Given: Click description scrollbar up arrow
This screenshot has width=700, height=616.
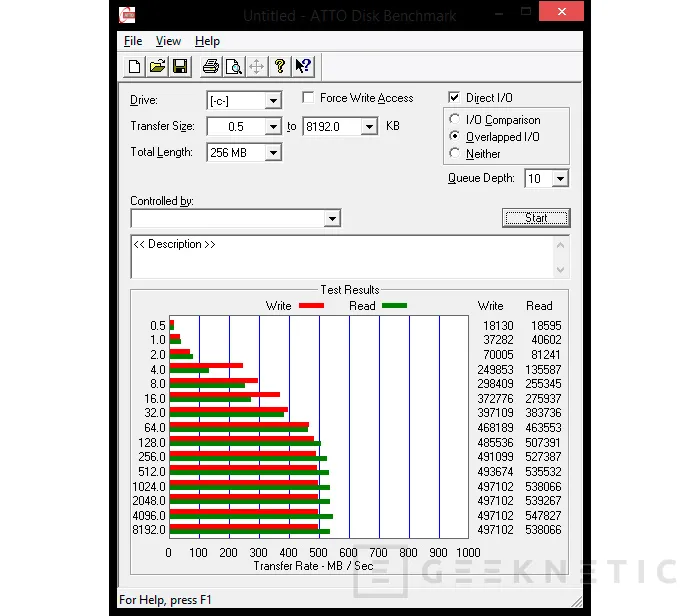Looking at the screenshot, I should pos(561,245).
